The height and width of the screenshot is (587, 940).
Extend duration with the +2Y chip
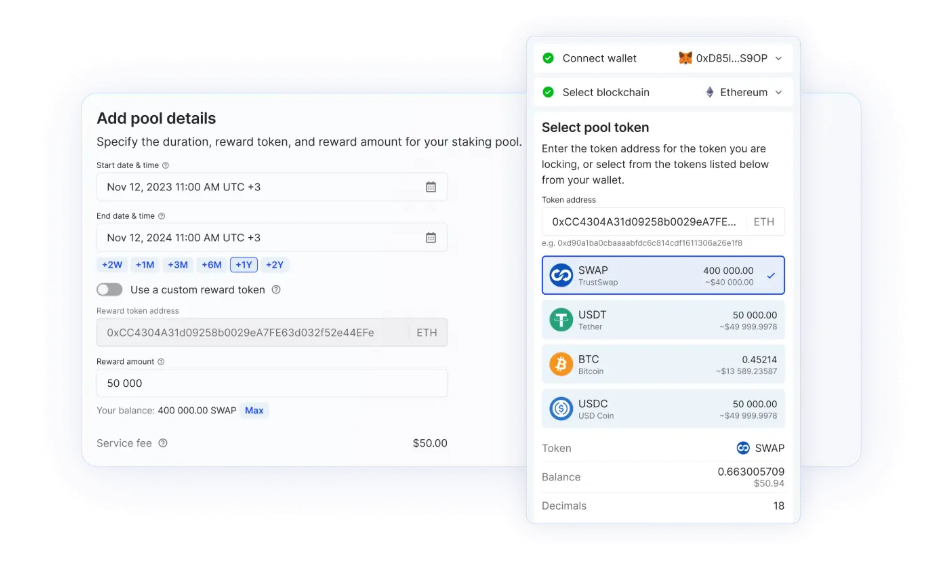coord(276,264)
